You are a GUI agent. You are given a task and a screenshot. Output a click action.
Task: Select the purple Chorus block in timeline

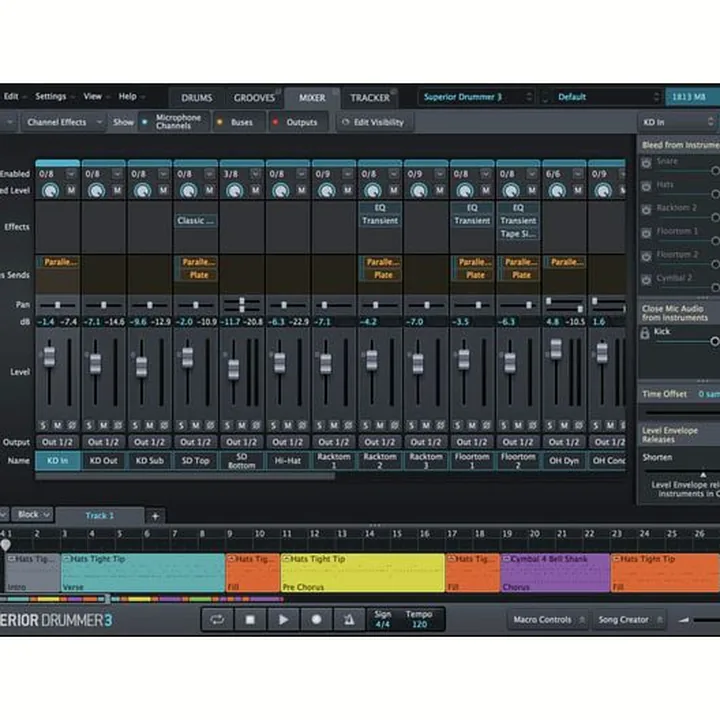pyautogui.click(x=555, y=573)
